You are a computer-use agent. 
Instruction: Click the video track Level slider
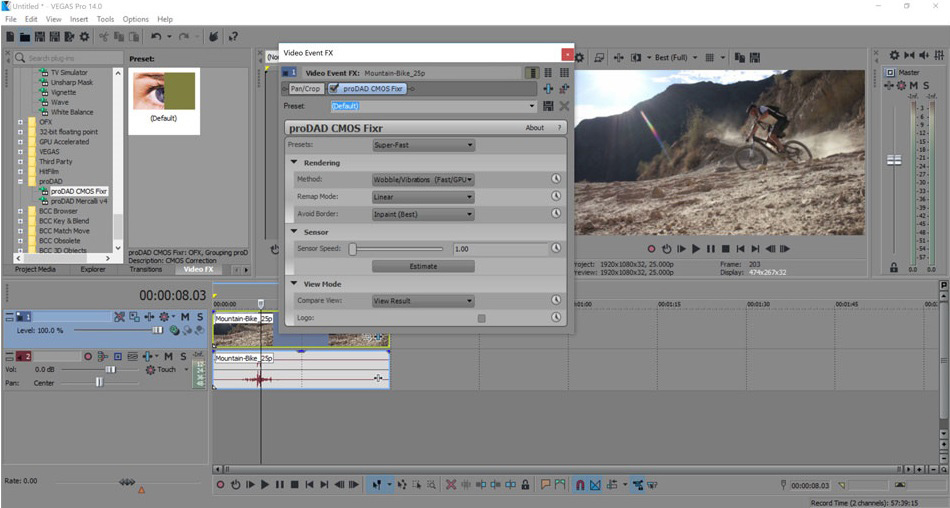click(x=118, y=330)
